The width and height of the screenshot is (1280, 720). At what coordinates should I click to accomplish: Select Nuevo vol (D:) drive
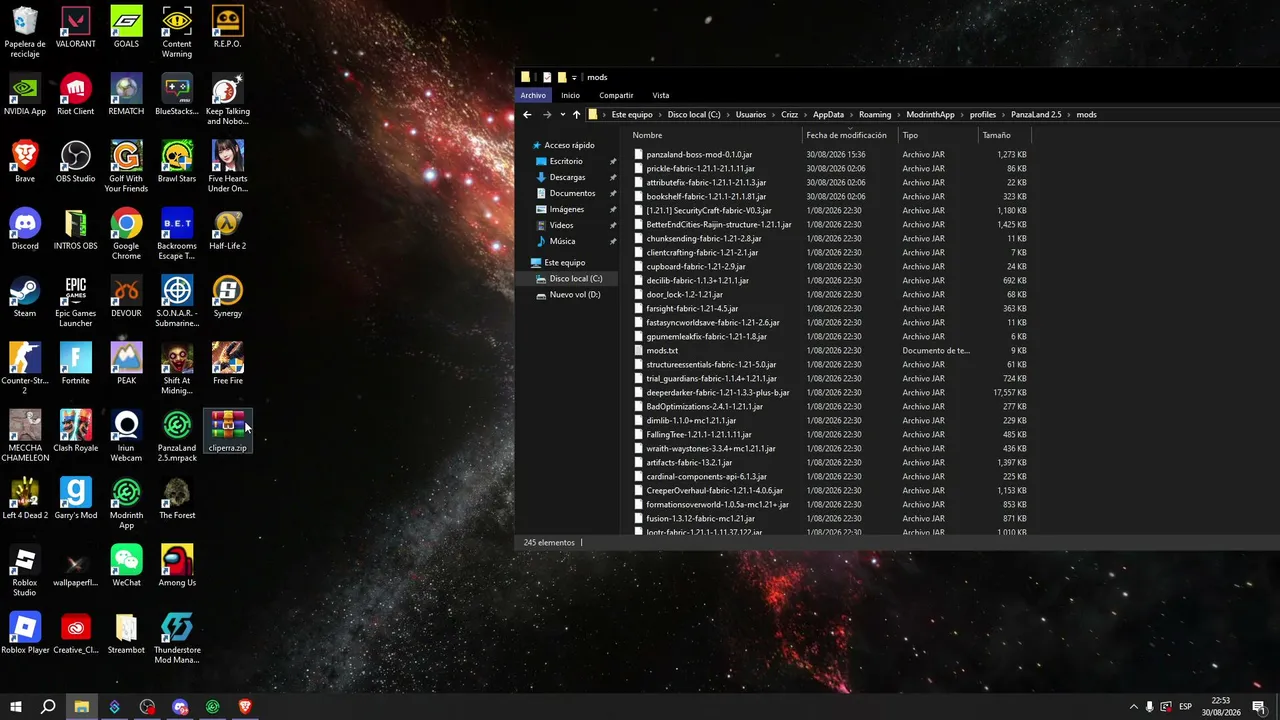(575, 295)
